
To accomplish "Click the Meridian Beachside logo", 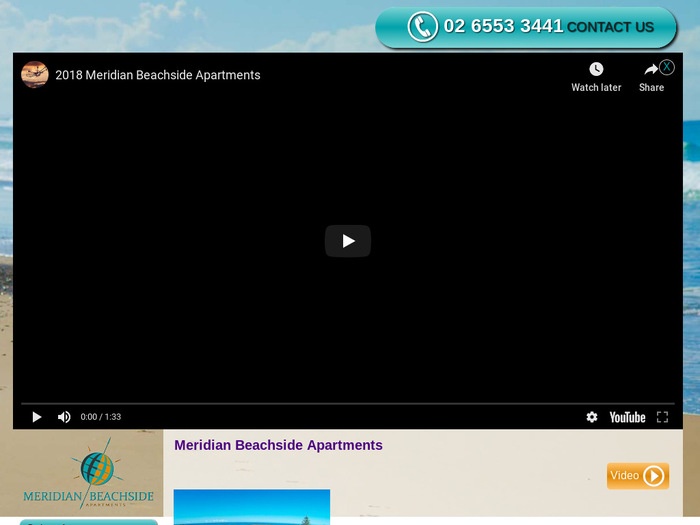I will pyautogui.click(x=88, y=473).
